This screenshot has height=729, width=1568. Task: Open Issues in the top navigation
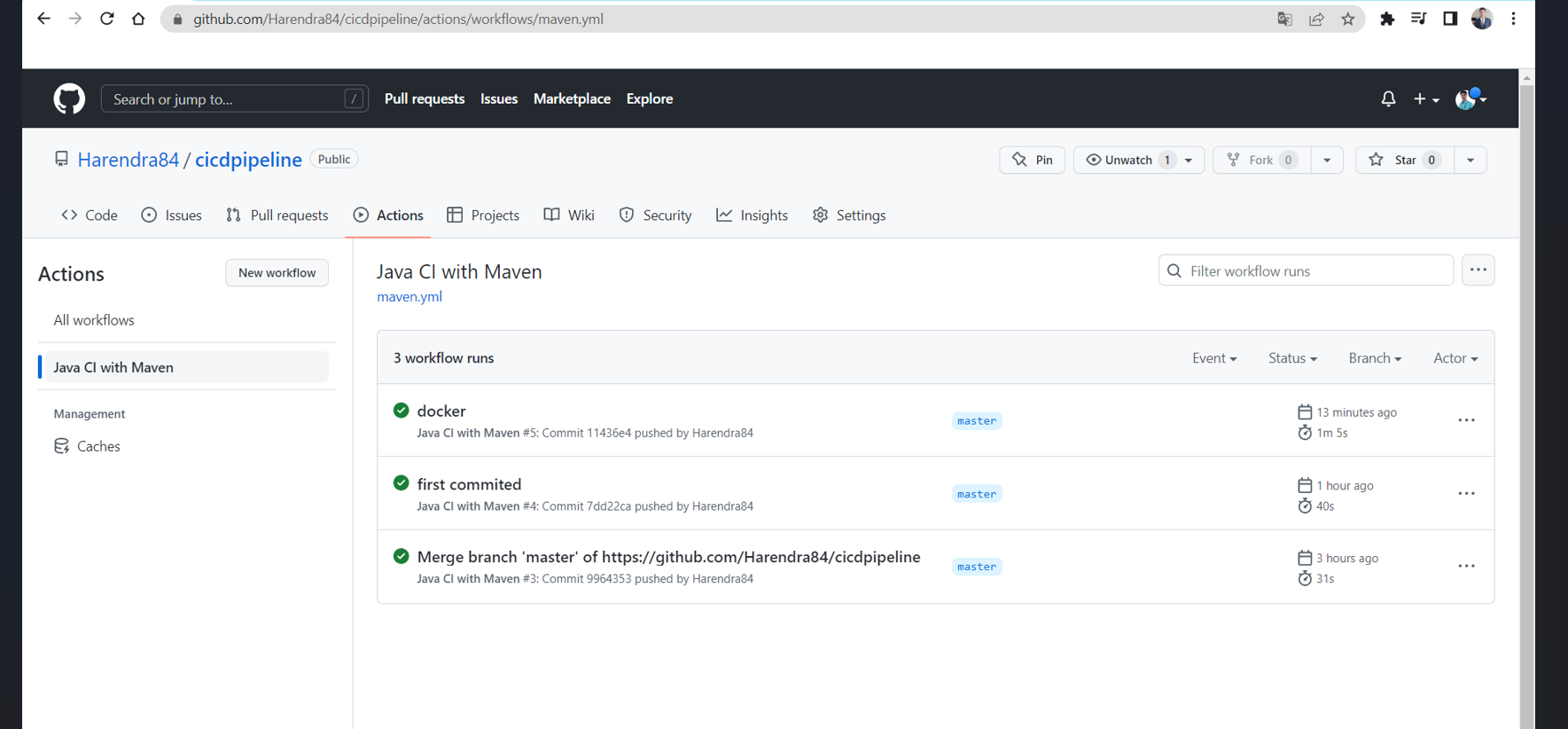(499, 98)
